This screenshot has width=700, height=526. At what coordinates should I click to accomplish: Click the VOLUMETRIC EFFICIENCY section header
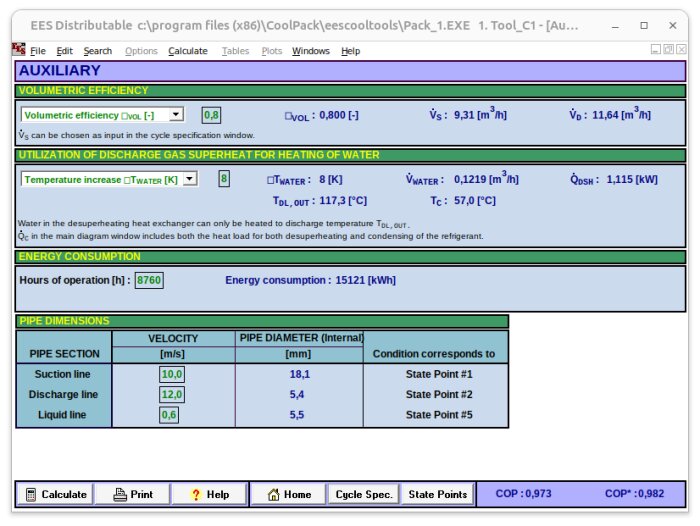(350, 91)
